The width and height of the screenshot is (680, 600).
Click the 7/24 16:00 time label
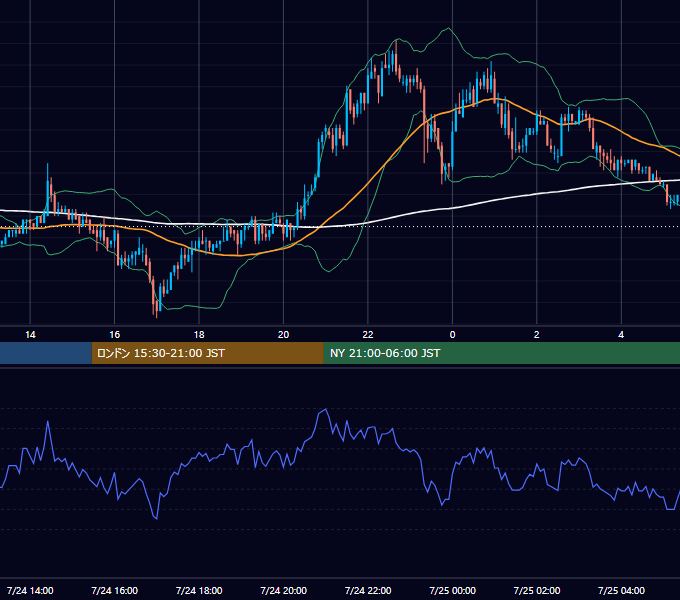coord(114,590)
